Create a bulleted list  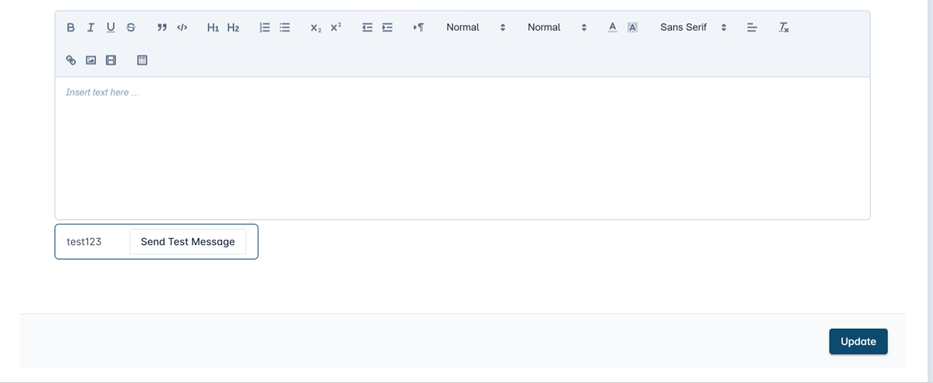[285, 27]
